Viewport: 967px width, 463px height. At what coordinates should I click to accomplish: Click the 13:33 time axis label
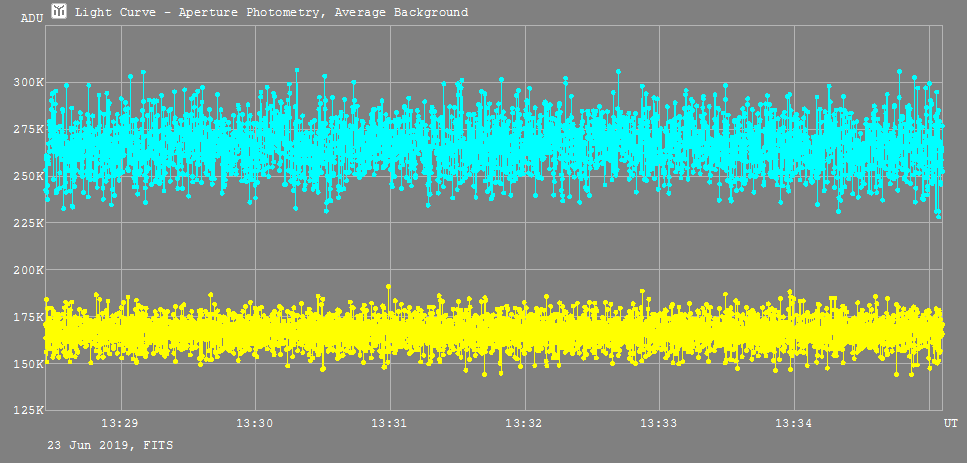(659, 424)
